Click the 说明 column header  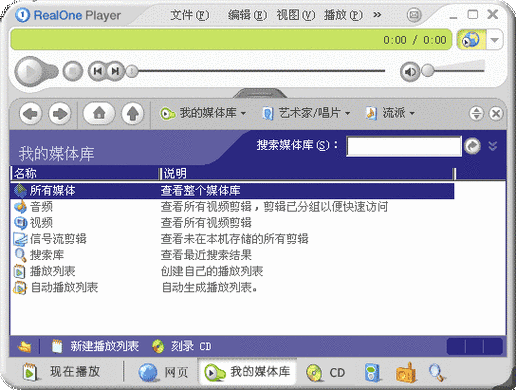click(x=307, y=173)
